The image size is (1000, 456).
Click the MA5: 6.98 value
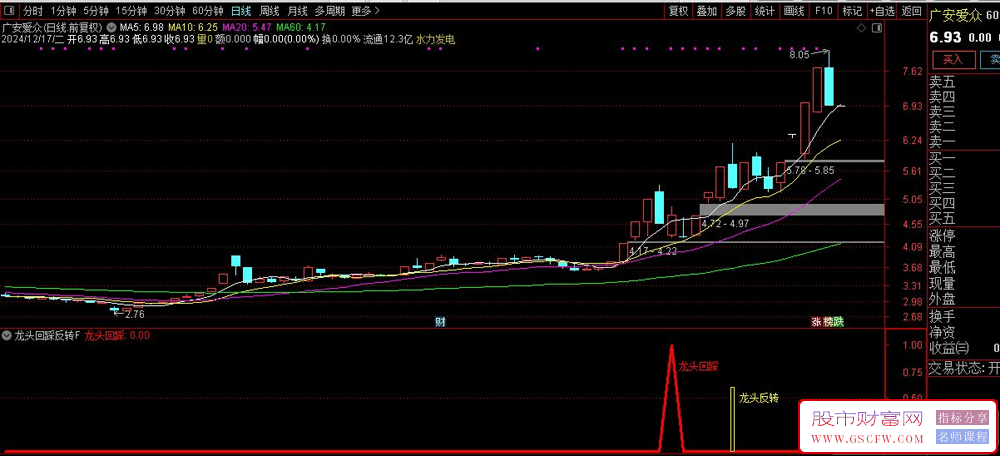point(142,27)
